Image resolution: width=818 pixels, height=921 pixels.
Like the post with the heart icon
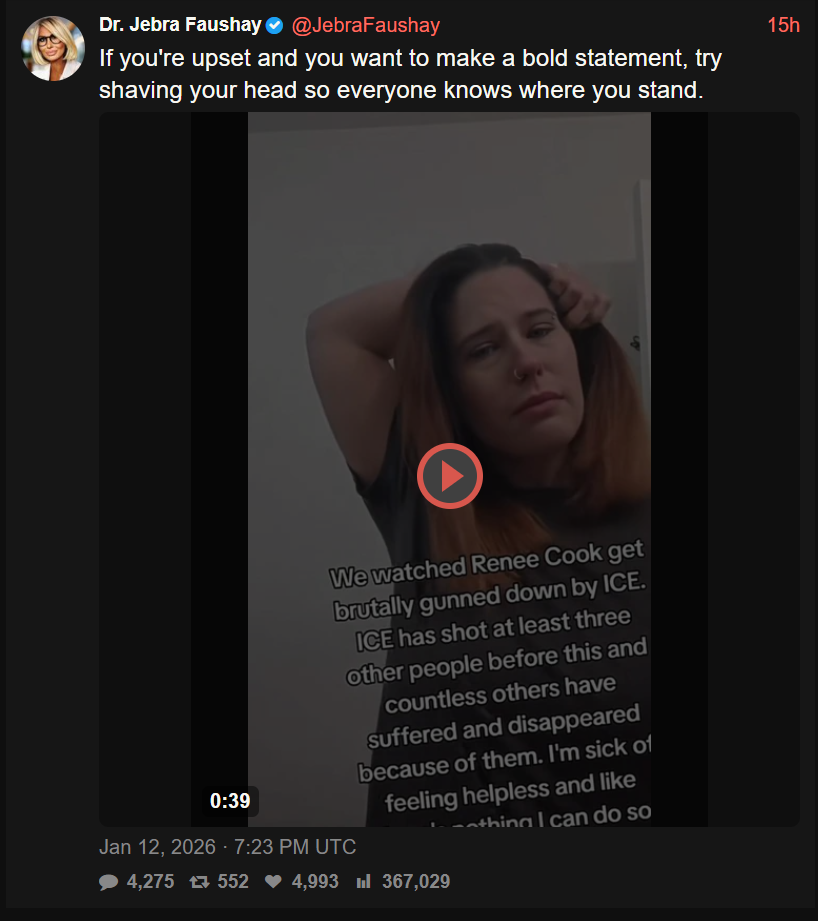(273, 882)
